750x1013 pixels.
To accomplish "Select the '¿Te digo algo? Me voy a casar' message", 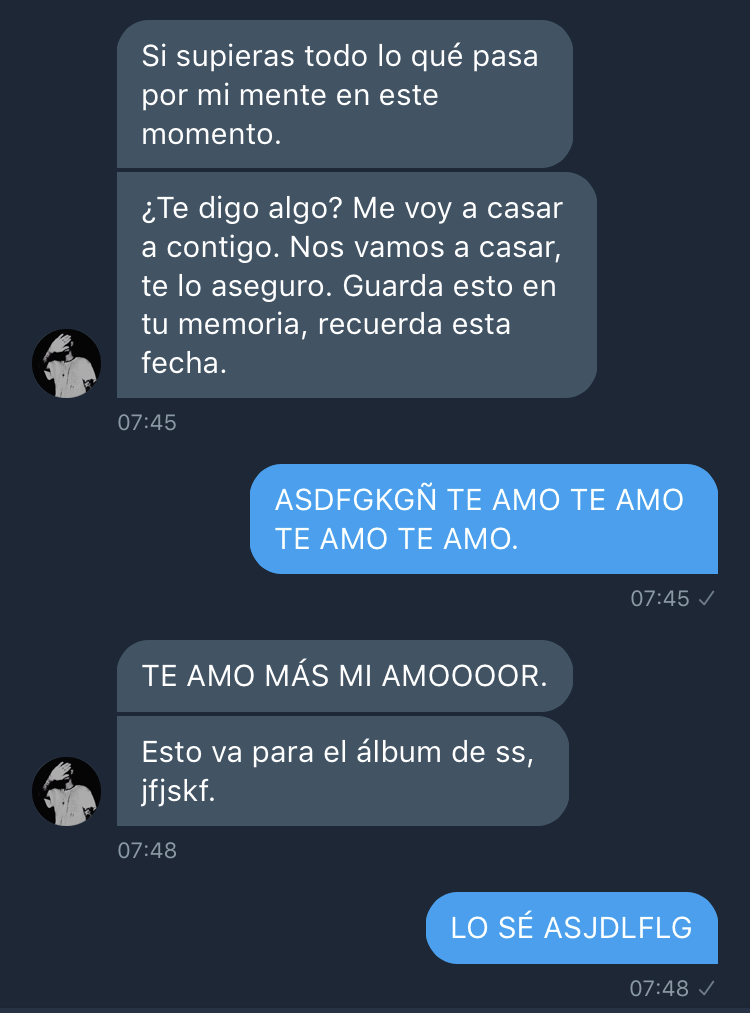I will [x=357, y=285].
